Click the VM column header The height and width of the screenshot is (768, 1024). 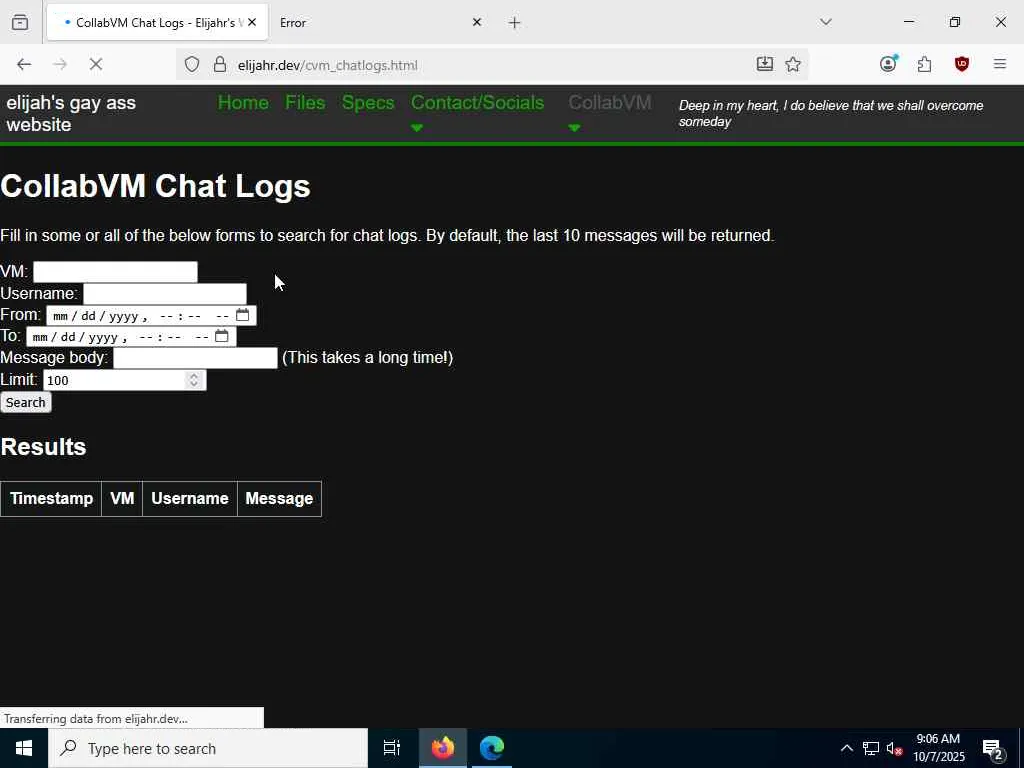[x=122, y=499]
